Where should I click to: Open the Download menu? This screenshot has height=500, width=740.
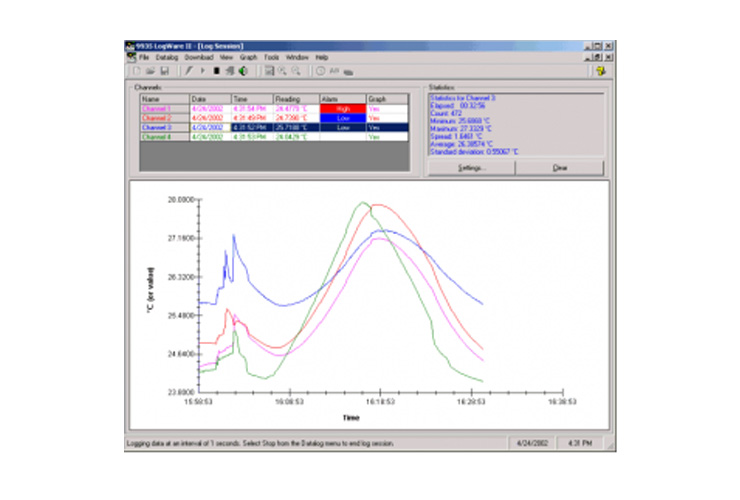tap(199, 58)
